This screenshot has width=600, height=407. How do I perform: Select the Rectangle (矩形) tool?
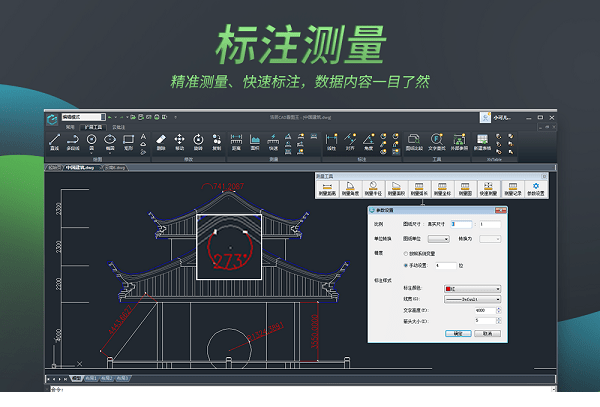[128, 142]
